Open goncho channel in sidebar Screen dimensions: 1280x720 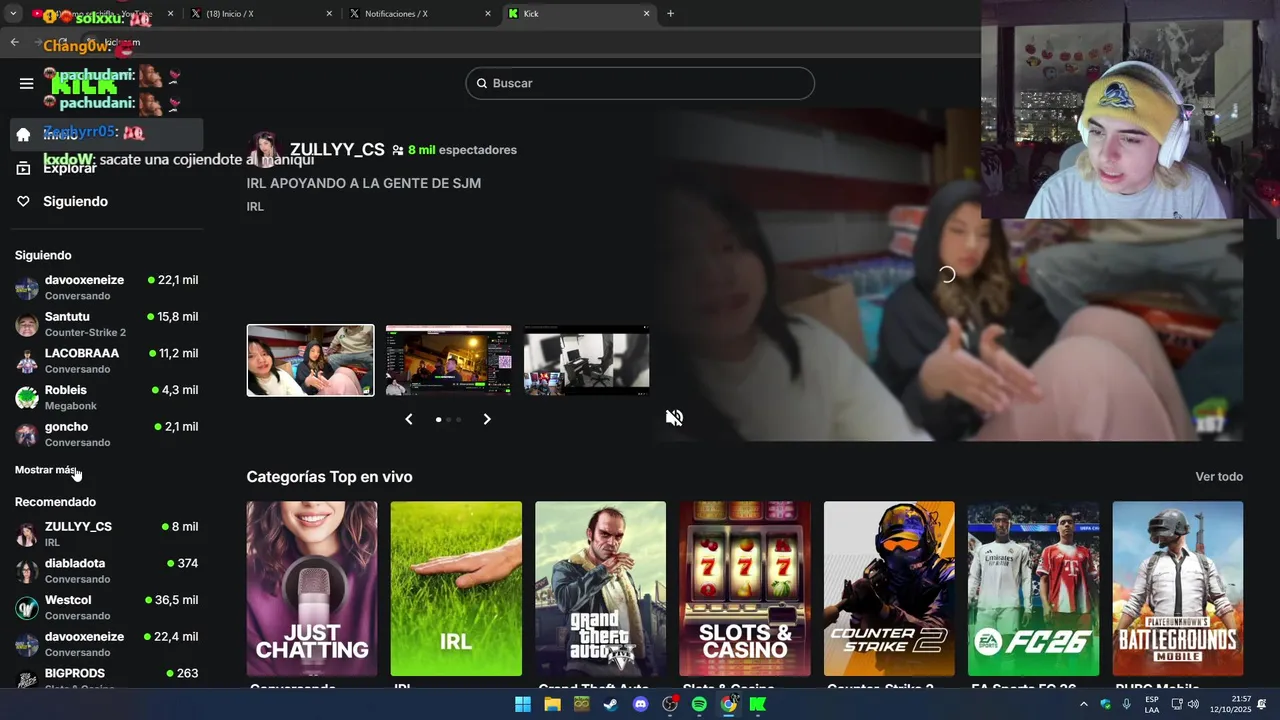(x=106, y=434)
